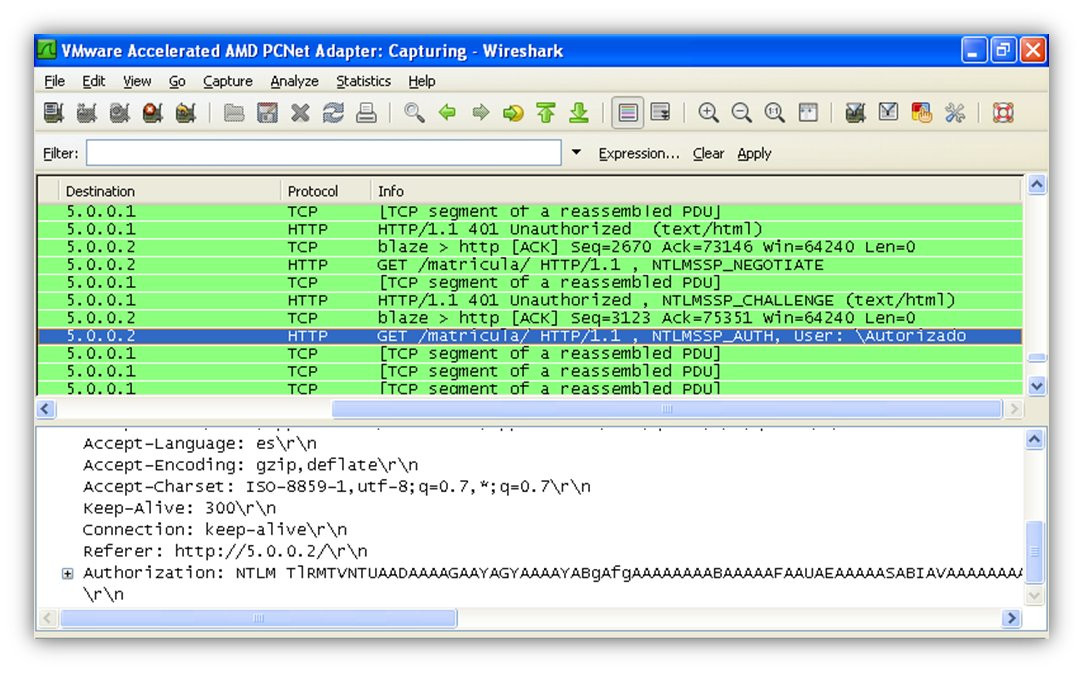Select the Keep-Alive: 300 line

point(180,508)
